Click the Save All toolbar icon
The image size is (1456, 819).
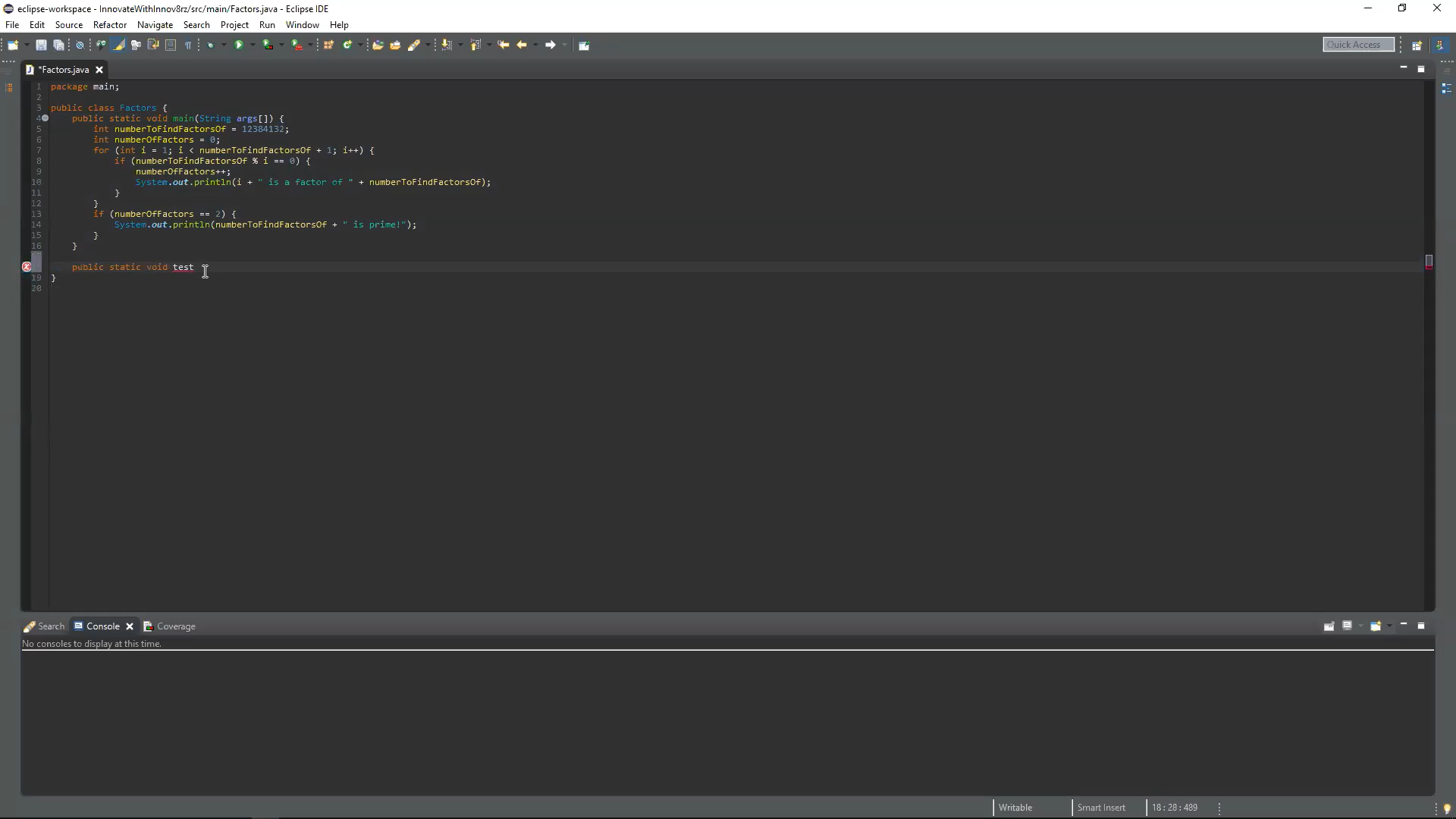coord(58,45)
